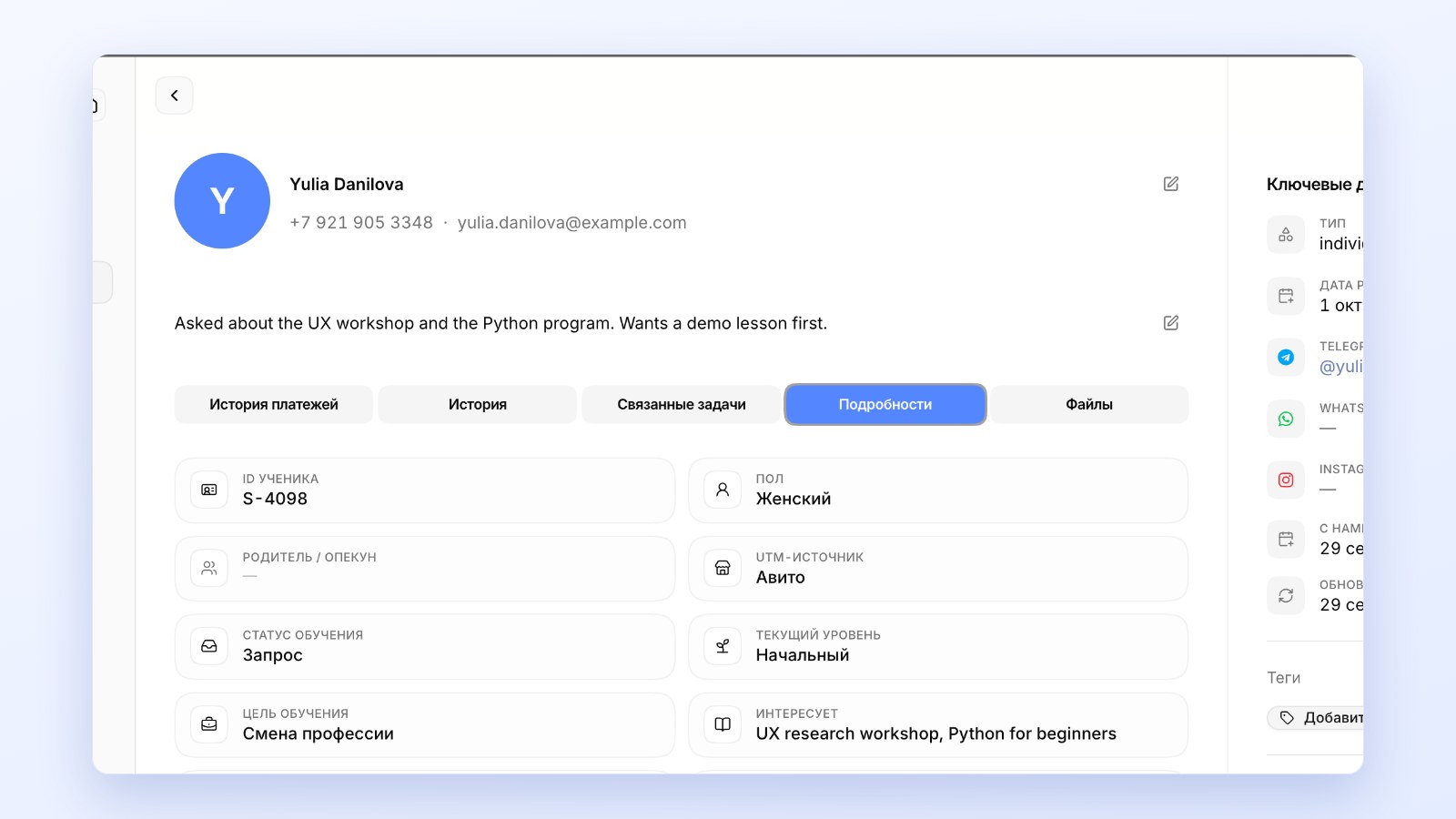
Task: Click the Смена профессии goal value
Action: [318, 733]
